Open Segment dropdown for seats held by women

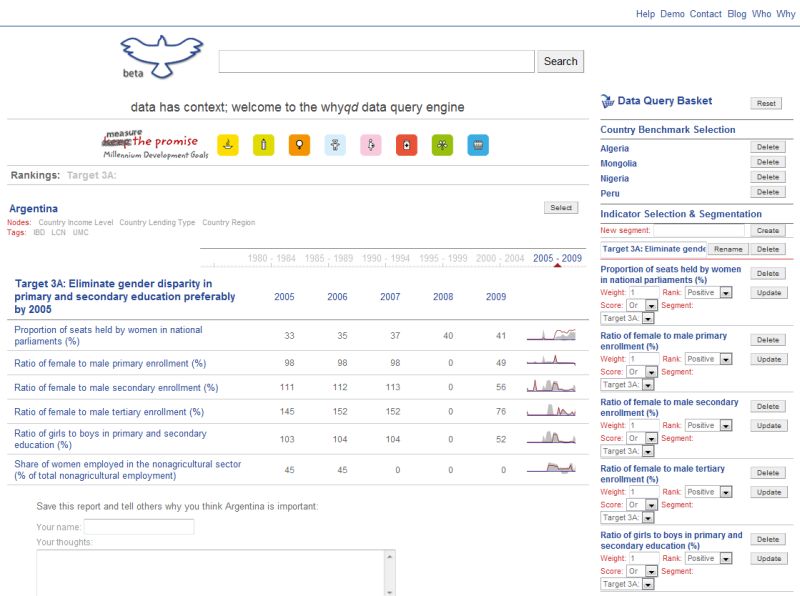pos(627,318)
